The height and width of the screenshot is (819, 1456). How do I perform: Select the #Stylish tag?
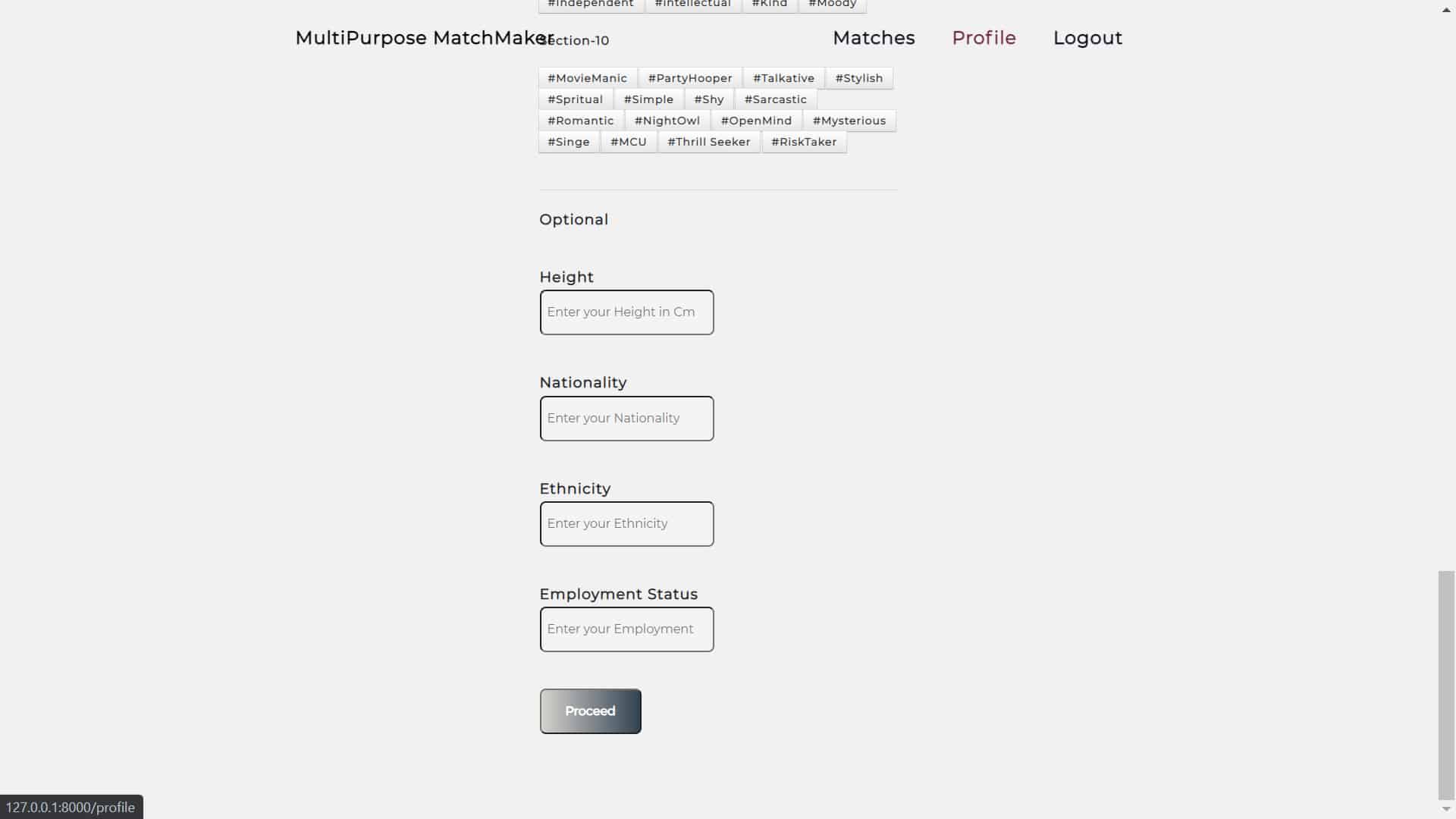pos(858,78)
